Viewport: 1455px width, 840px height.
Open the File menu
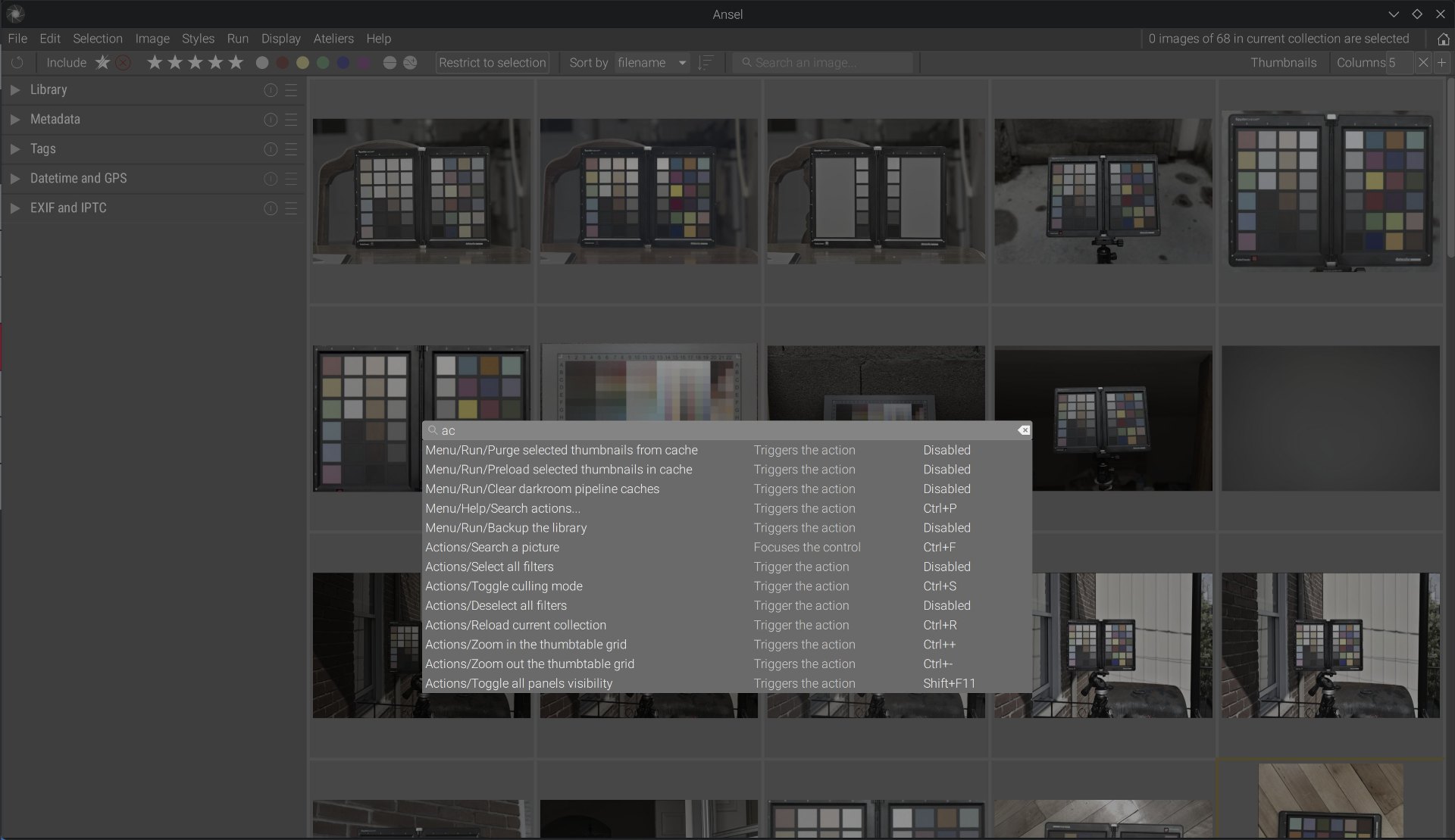coord(17,39)
